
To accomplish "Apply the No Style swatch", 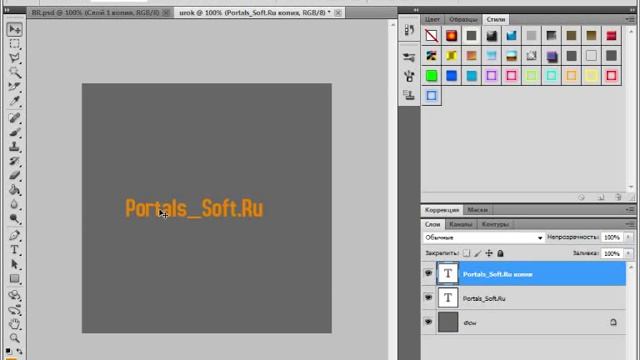I will click(x=431, y=36).
